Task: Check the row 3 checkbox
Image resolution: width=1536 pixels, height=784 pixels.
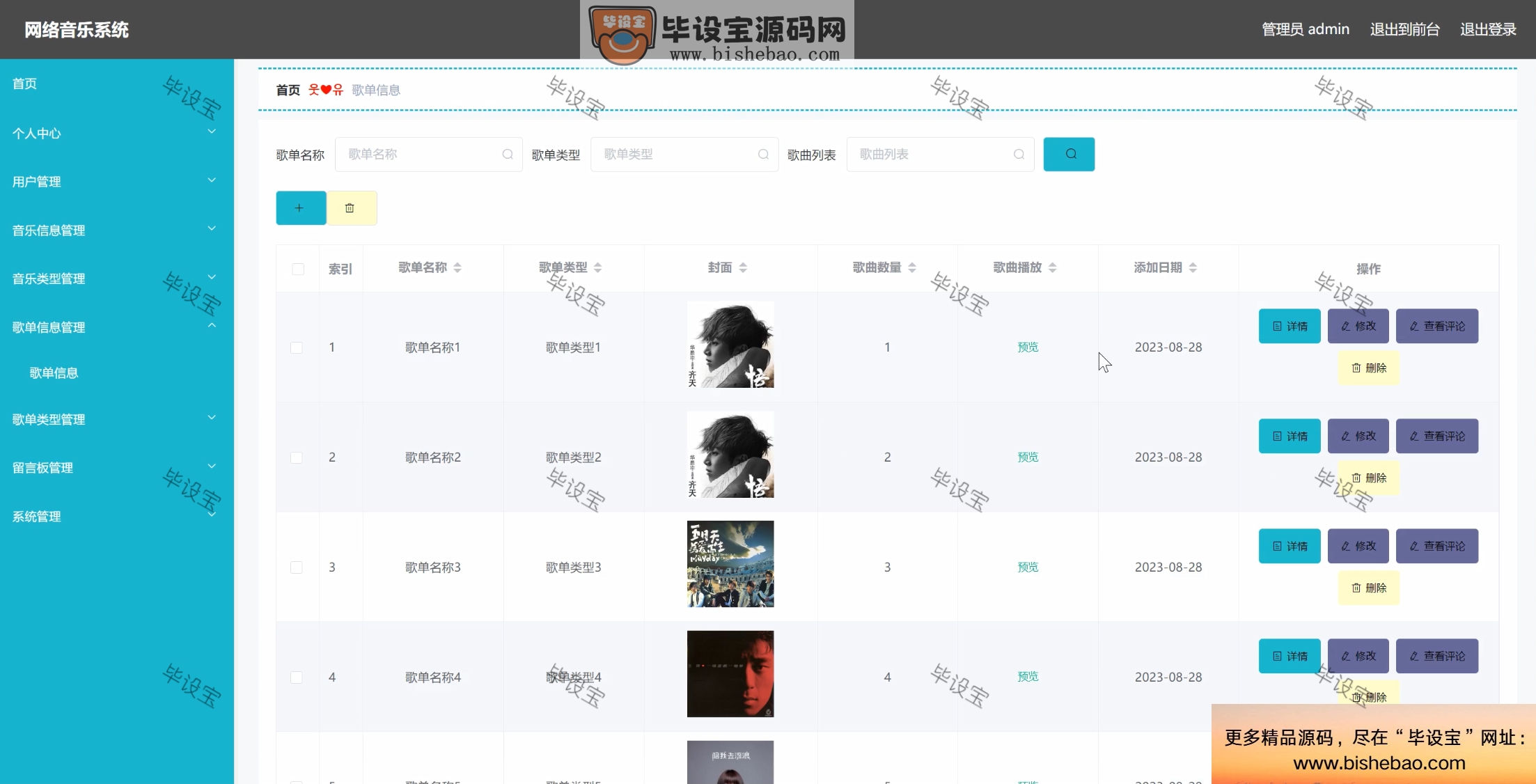Action: pos(297,567)
